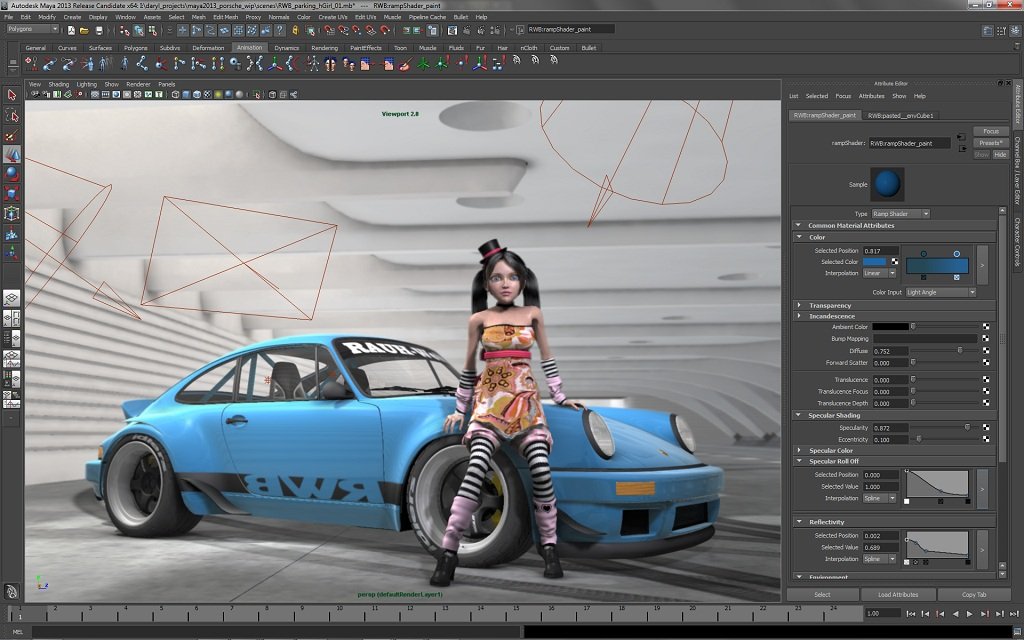Click the Presets button
Viewport: 1024px width, 640px height.
click(990, 143)
